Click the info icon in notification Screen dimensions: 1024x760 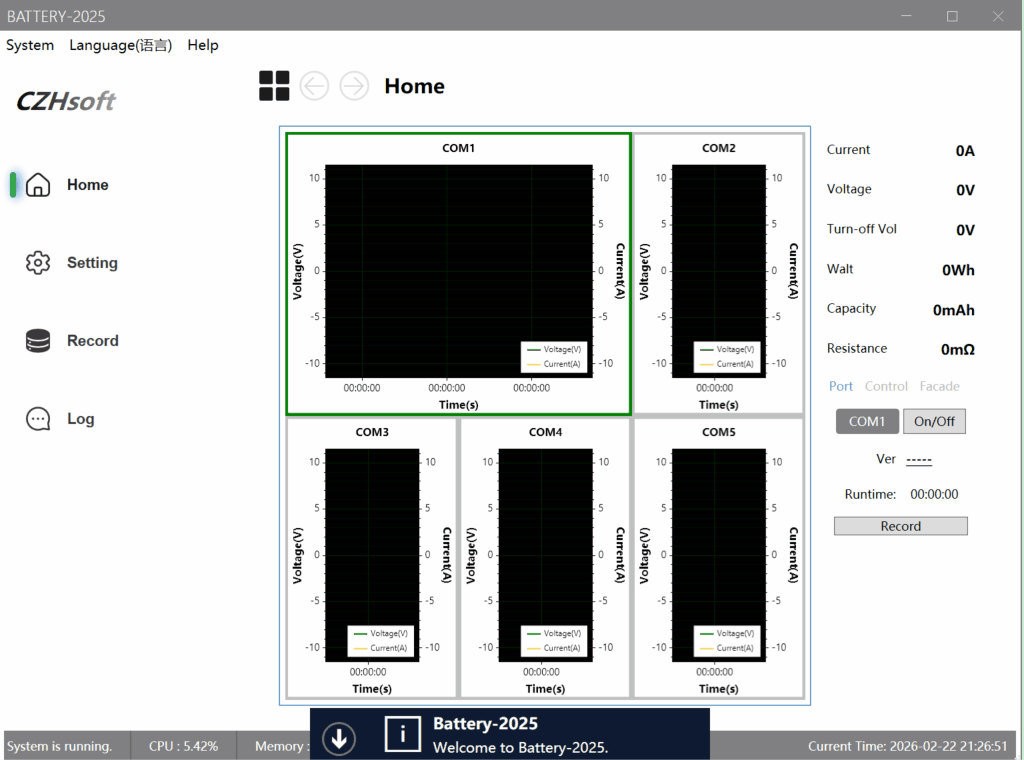coord(402,735)
